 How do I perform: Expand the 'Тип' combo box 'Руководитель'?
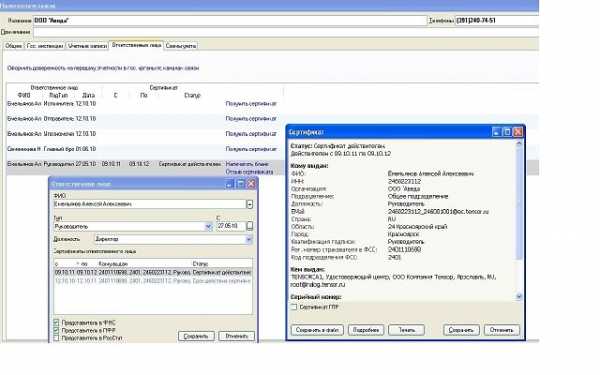209,227
